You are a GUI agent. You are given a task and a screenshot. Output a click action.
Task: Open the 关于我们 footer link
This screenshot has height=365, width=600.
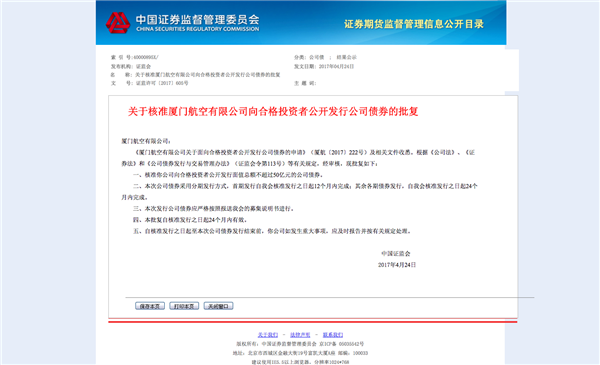pyautogui.click(x=268, y=335)
